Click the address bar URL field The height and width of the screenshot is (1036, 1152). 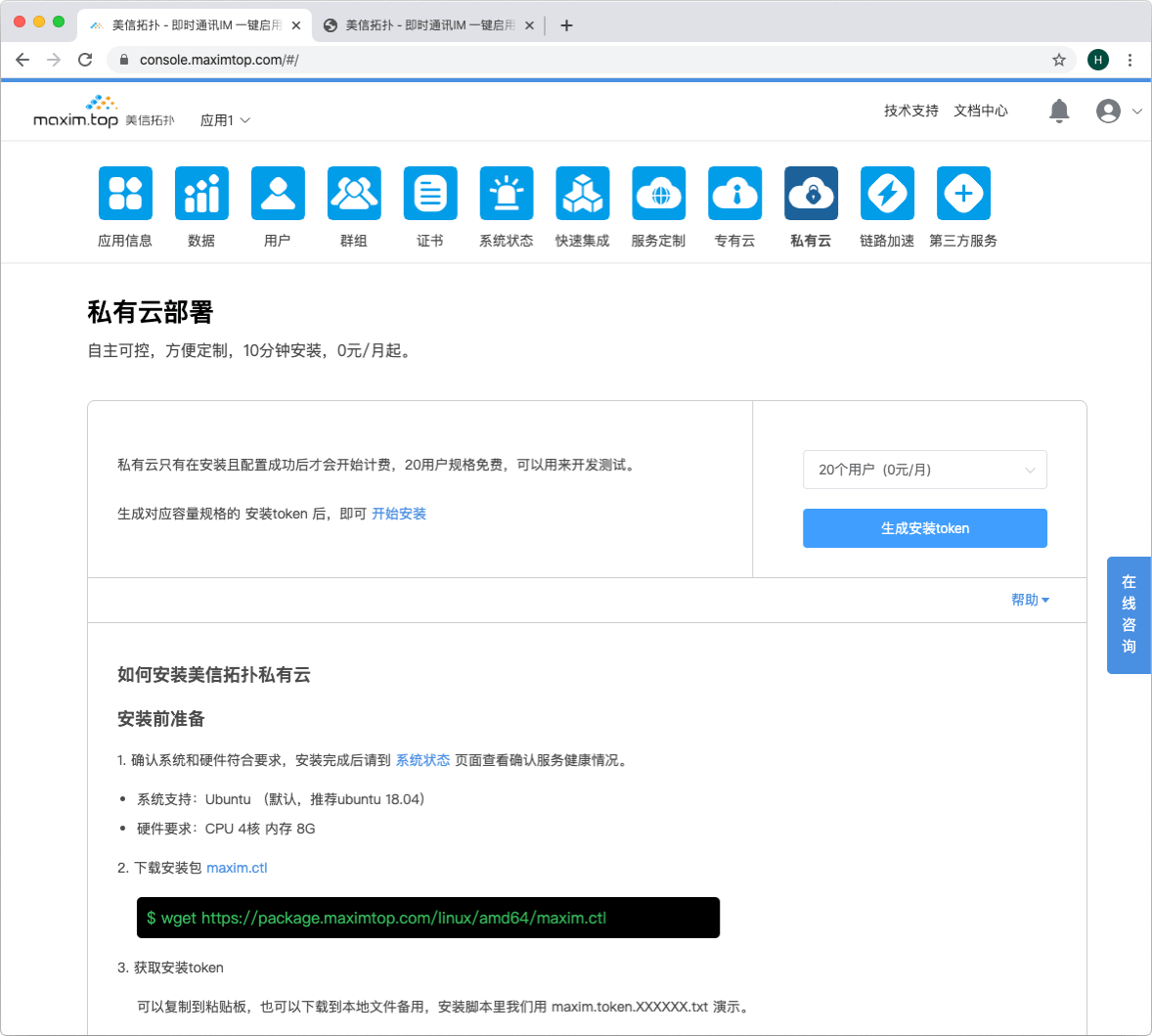(592, 60)
